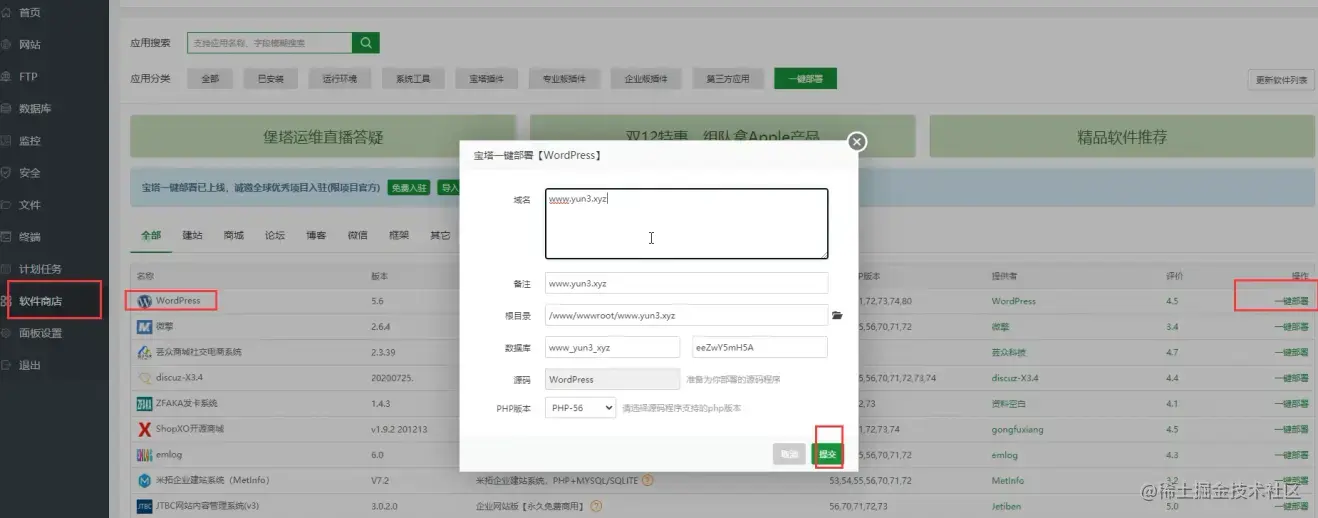The width and height of the screenshot is (1318, 518).
Task: Click the JTBC app icon
Action: click(x=144, y=506)
